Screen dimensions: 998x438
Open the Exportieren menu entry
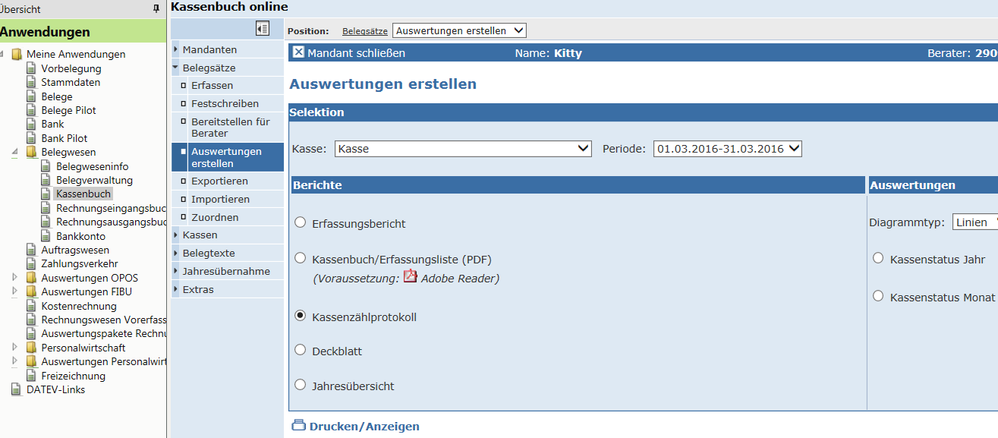click(220, 181)
